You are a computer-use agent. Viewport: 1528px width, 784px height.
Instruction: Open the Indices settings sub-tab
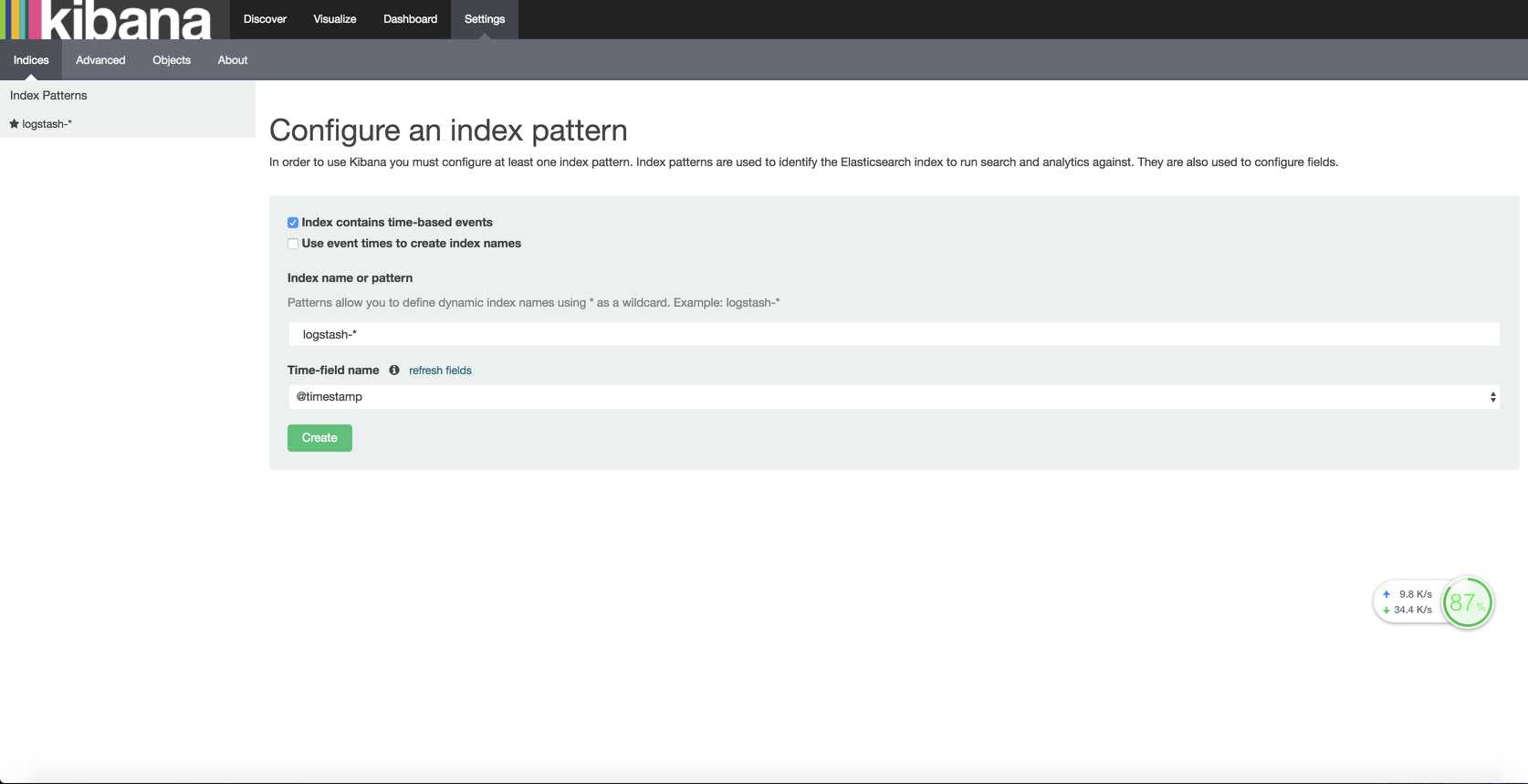[x=31, y=60]
